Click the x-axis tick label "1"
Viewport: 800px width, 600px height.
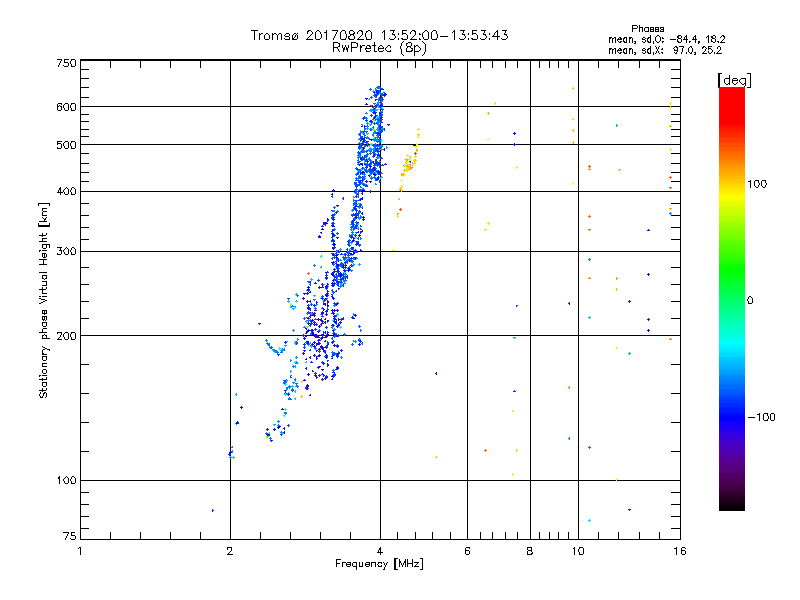click(80, 551)
